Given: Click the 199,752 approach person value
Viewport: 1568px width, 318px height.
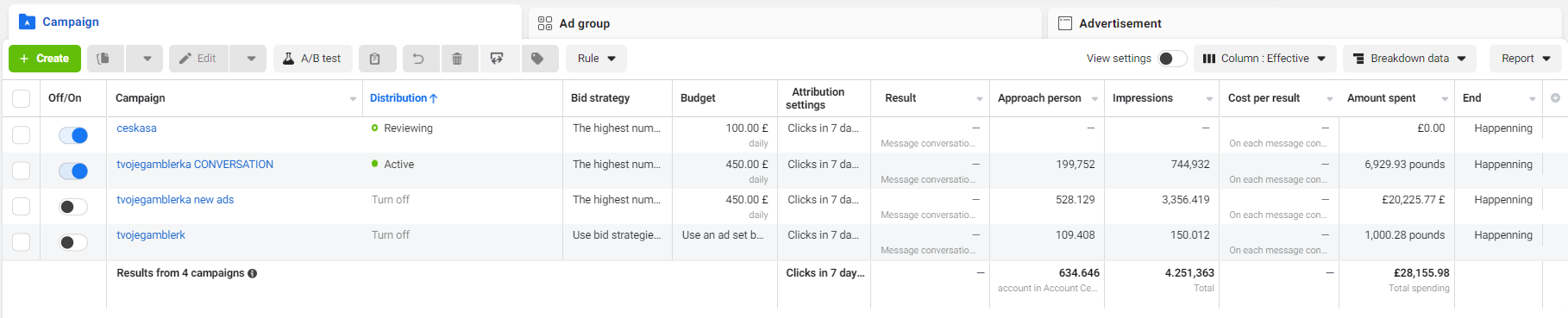Looking at the screenshot, I should 1075,165.
